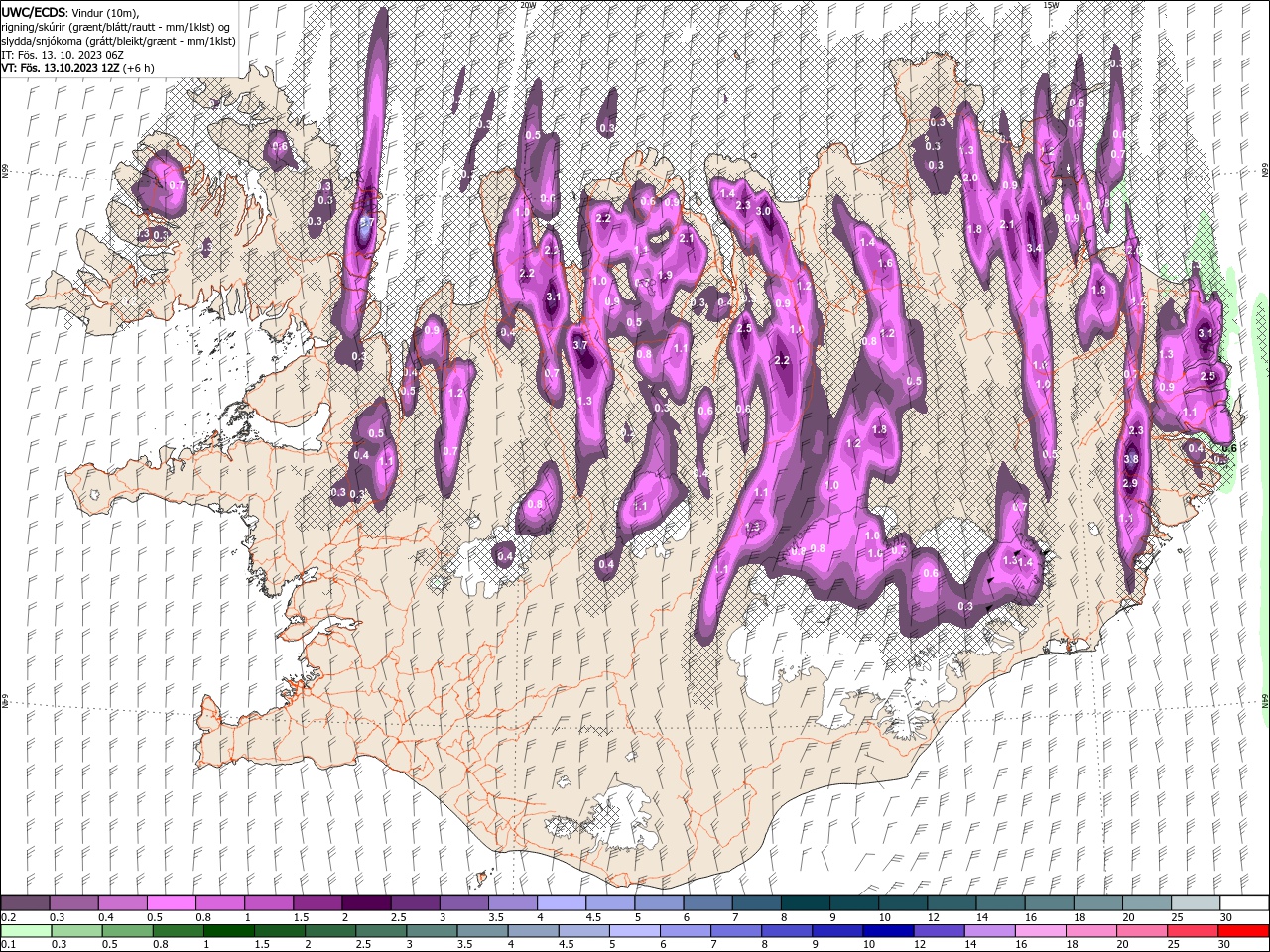
Task: Click the bold UWC/ECDS title text
Action: pos(33,12)
